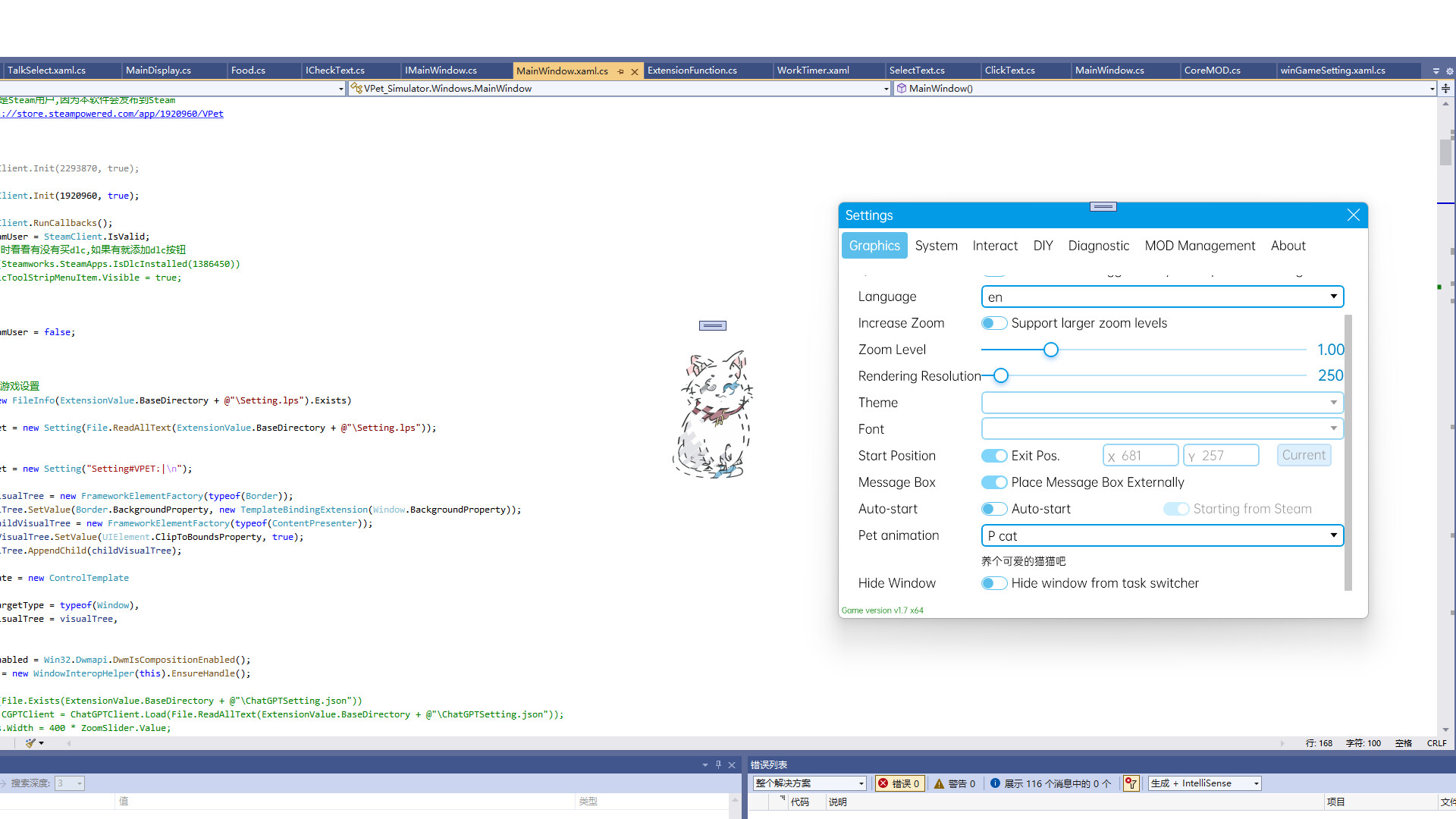Screen dimensions: 1456x819
Task: Expand the Theme dropdown
Action: pyautogui.click(x=1334, y=403)
